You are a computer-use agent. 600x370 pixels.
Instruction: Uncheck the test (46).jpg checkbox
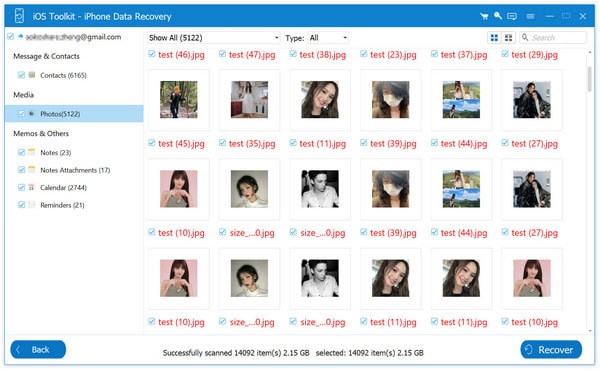(x=152, y=54)
